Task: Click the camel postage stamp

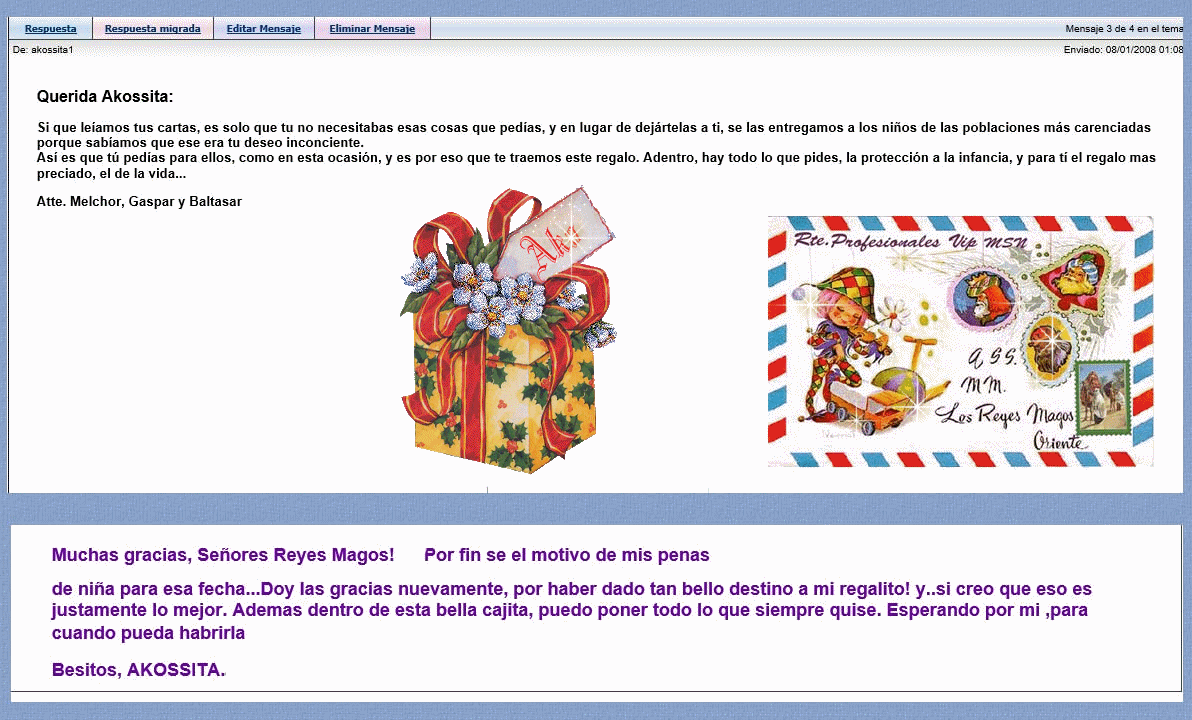Action: (1103, 396)
